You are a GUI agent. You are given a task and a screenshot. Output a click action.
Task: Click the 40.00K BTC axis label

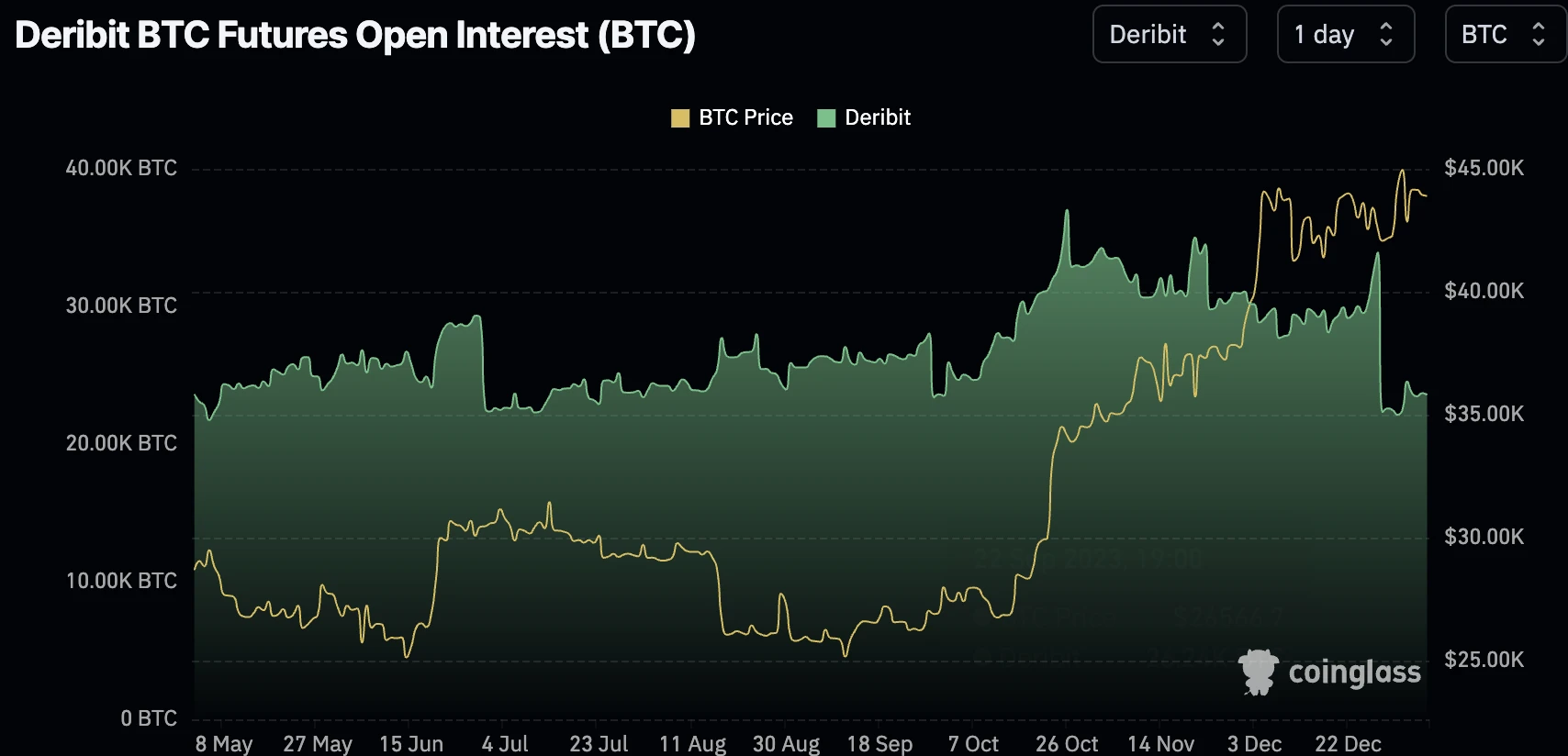click(x=121, y=168)
